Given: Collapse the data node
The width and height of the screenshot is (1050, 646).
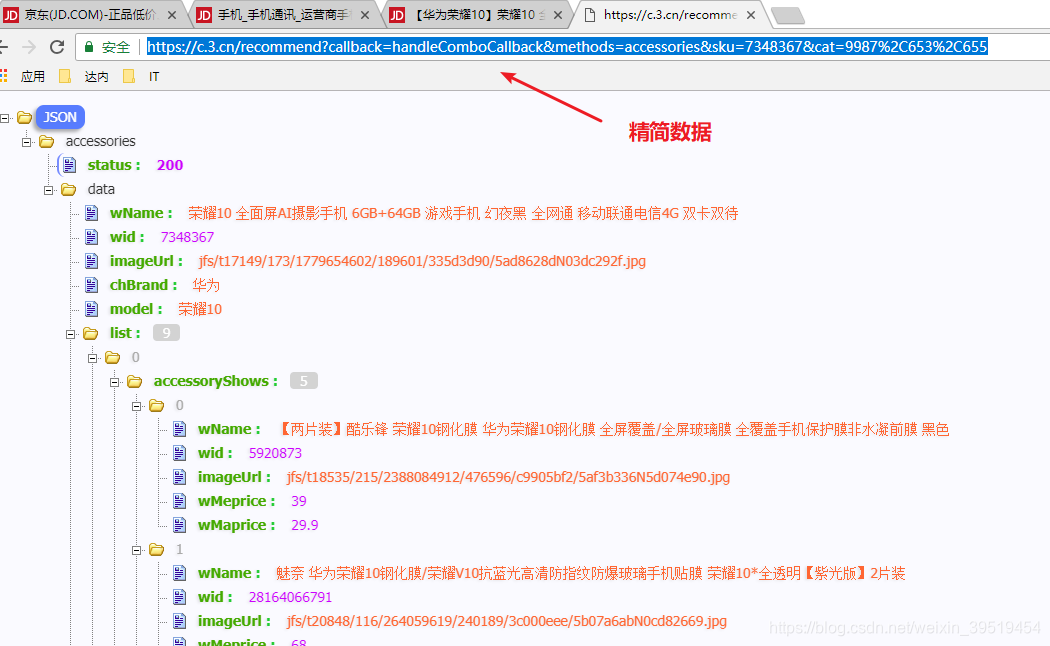Looking at the screenshot, I should click(48, 190).
